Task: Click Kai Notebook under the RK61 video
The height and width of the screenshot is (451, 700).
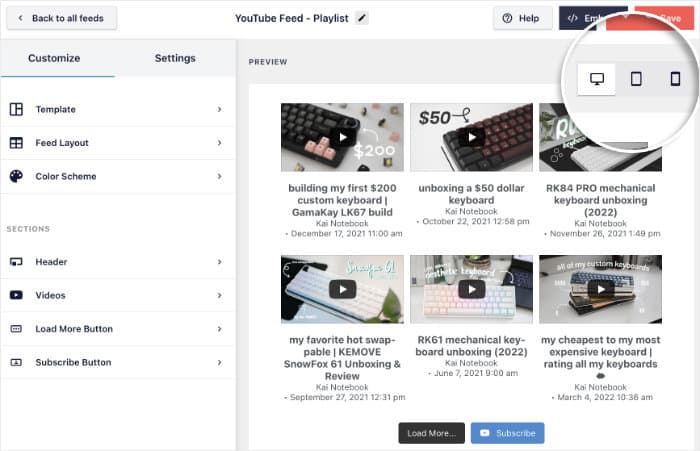Action: tap(471, 363)
